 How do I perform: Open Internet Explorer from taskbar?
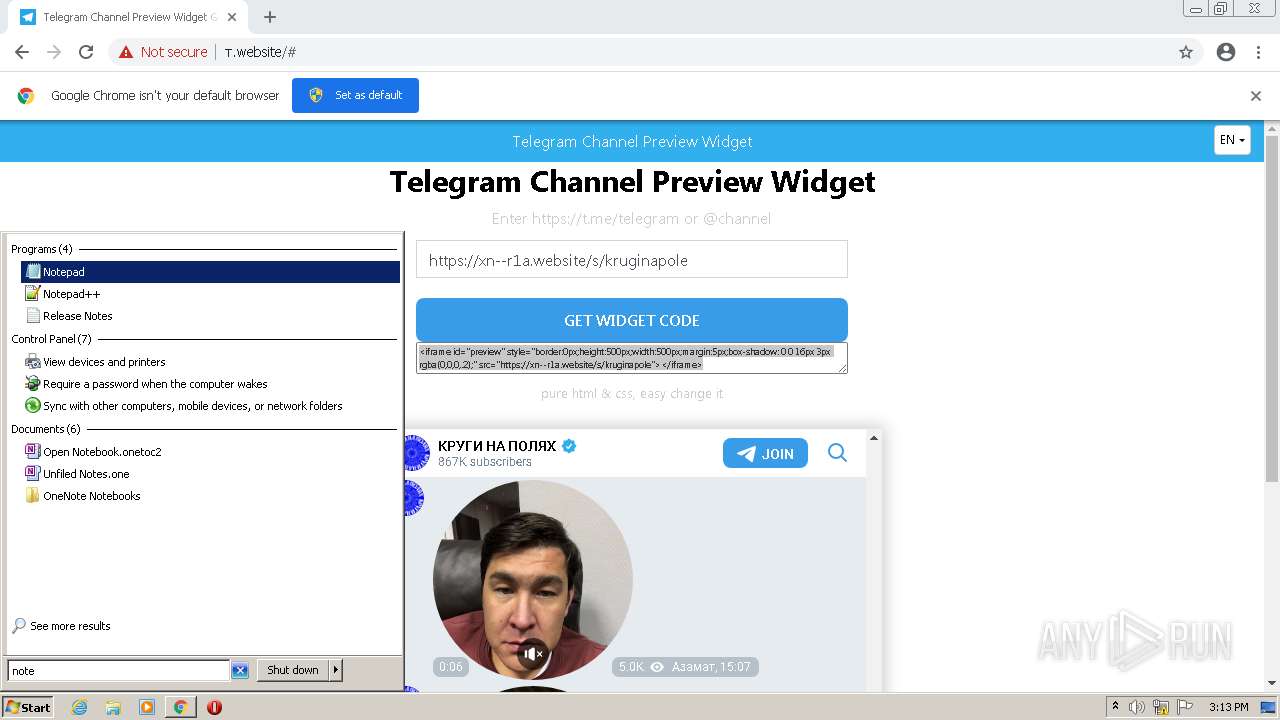pyautogui.click(x=79, y=707)
